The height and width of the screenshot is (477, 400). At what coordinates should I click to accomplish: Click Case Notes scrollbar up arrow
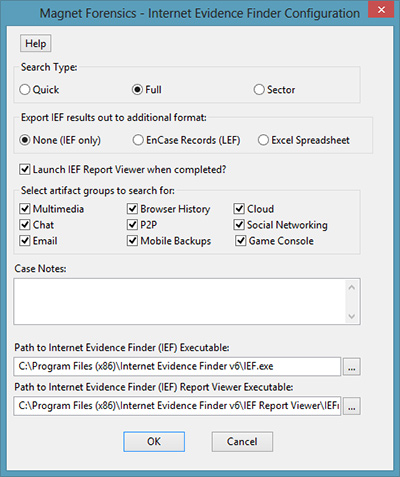(352, 287)
